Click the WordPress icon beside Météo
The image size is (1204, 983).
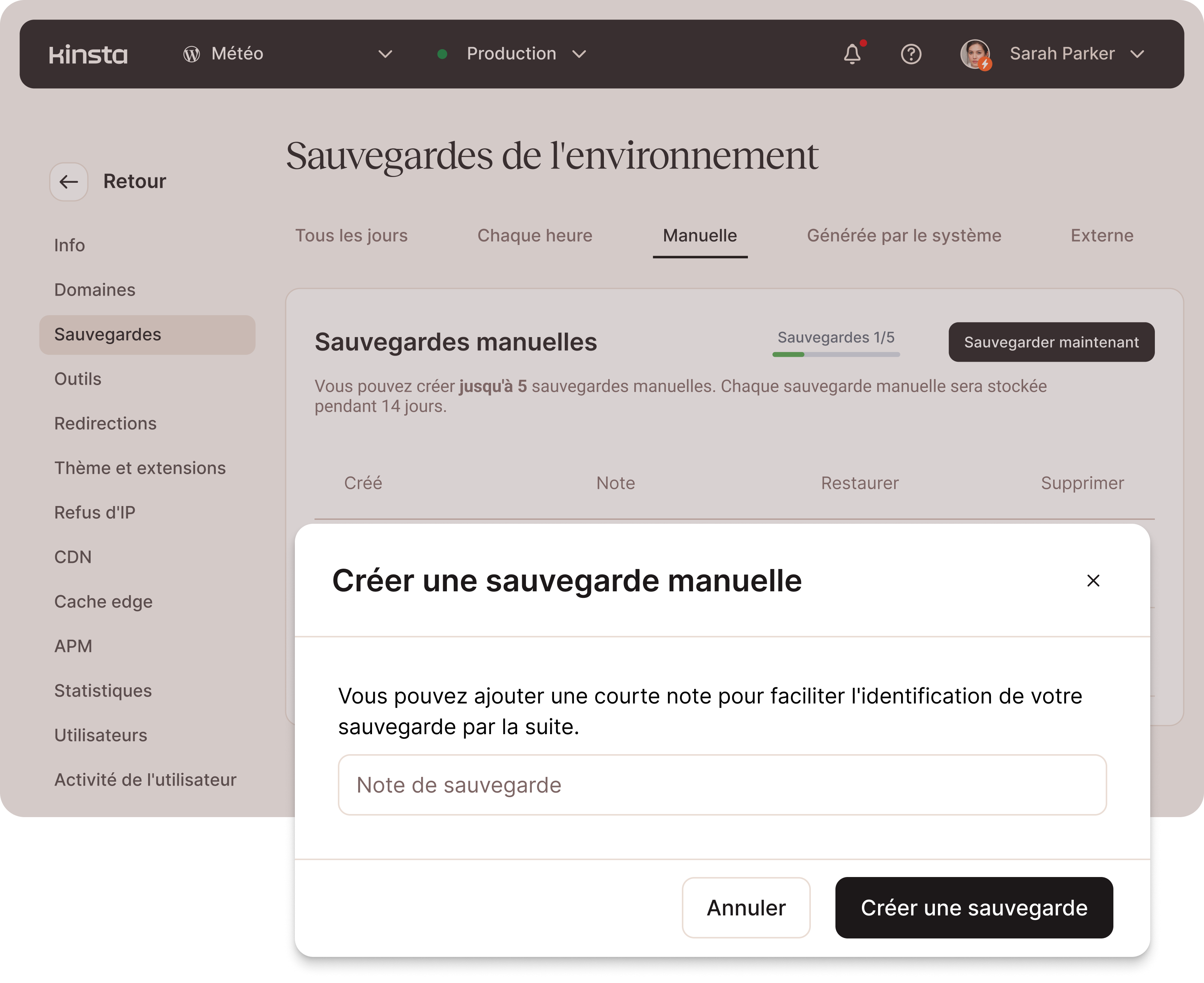point(191,55)
